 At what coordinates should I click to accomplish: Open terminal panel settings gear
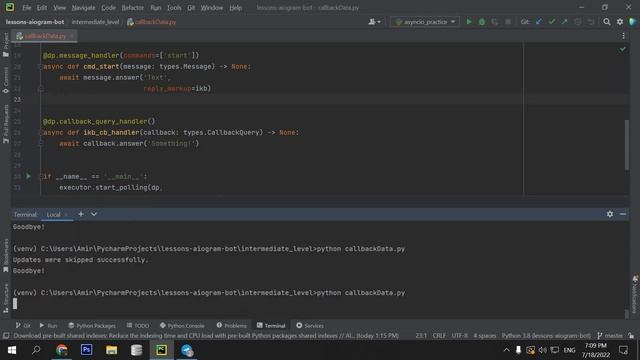click(610, 214)
